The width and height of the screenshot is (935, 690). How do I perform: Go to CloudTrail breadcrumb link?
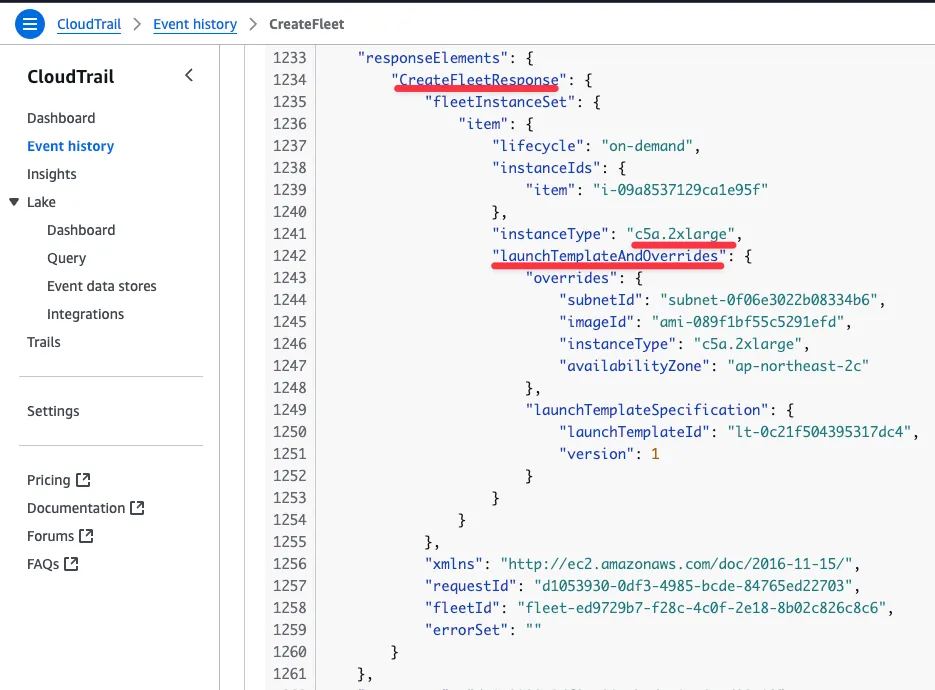coord(89,24)
